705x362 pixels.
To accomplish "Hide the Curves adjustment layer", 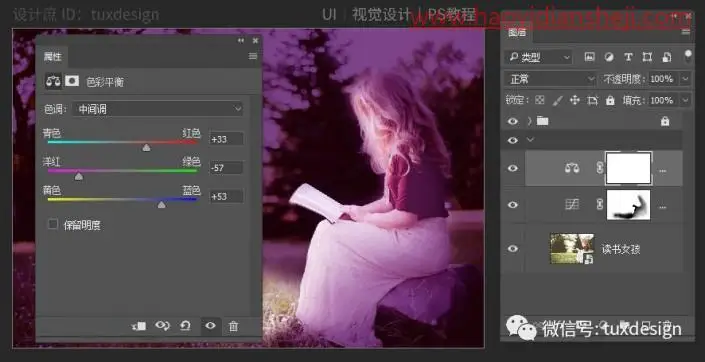I will 513,205.
